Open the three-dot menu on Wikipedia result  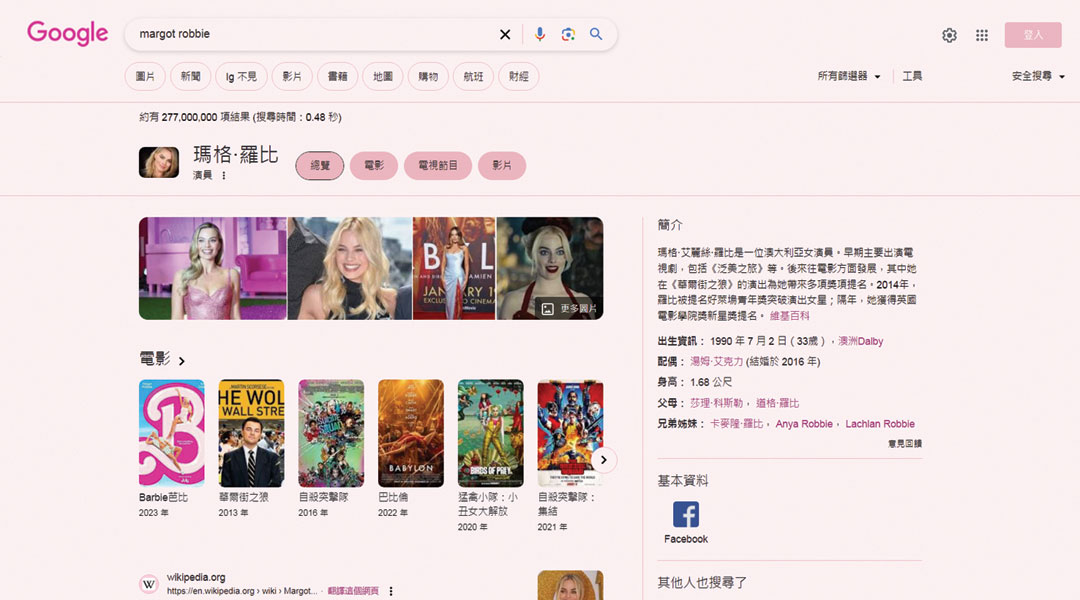coord(391,591)
